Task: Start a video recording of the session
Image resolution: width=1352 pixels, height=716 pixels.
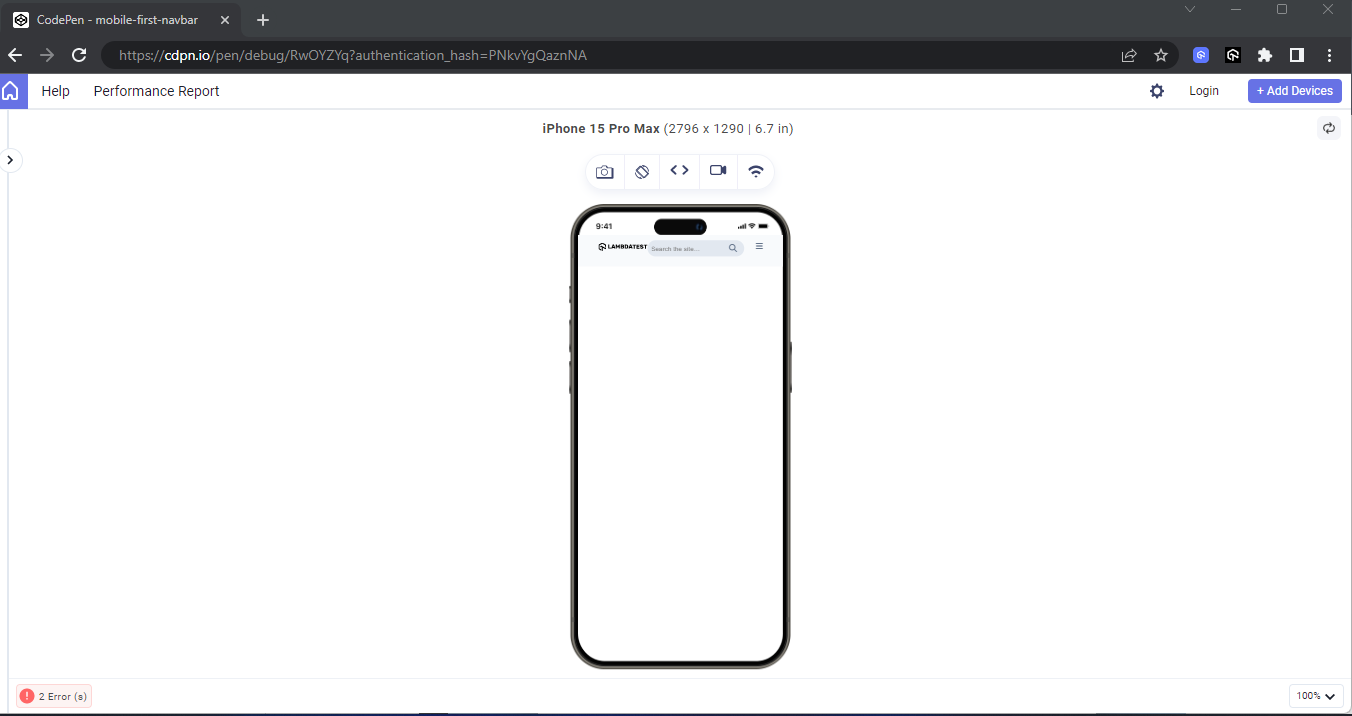Action: 717,171
